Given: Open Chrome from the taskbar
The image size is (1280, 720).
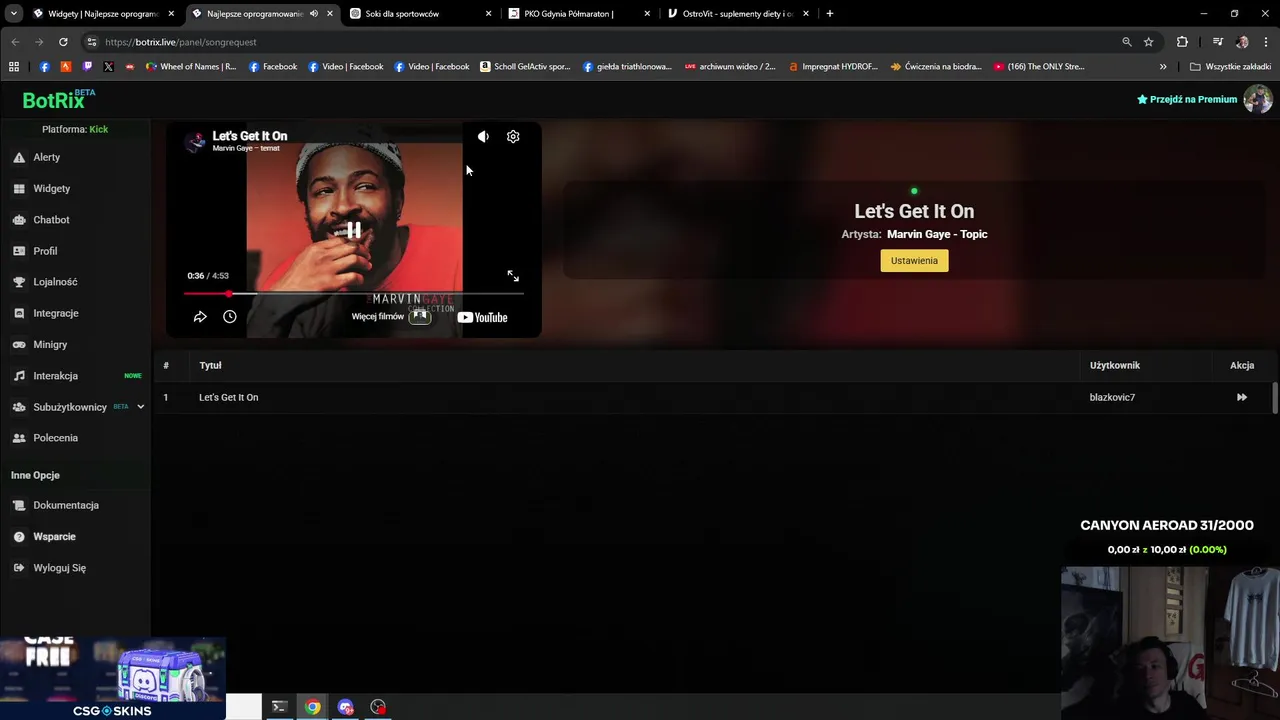Looking at the screenshot, I should [x=313, y=707].
